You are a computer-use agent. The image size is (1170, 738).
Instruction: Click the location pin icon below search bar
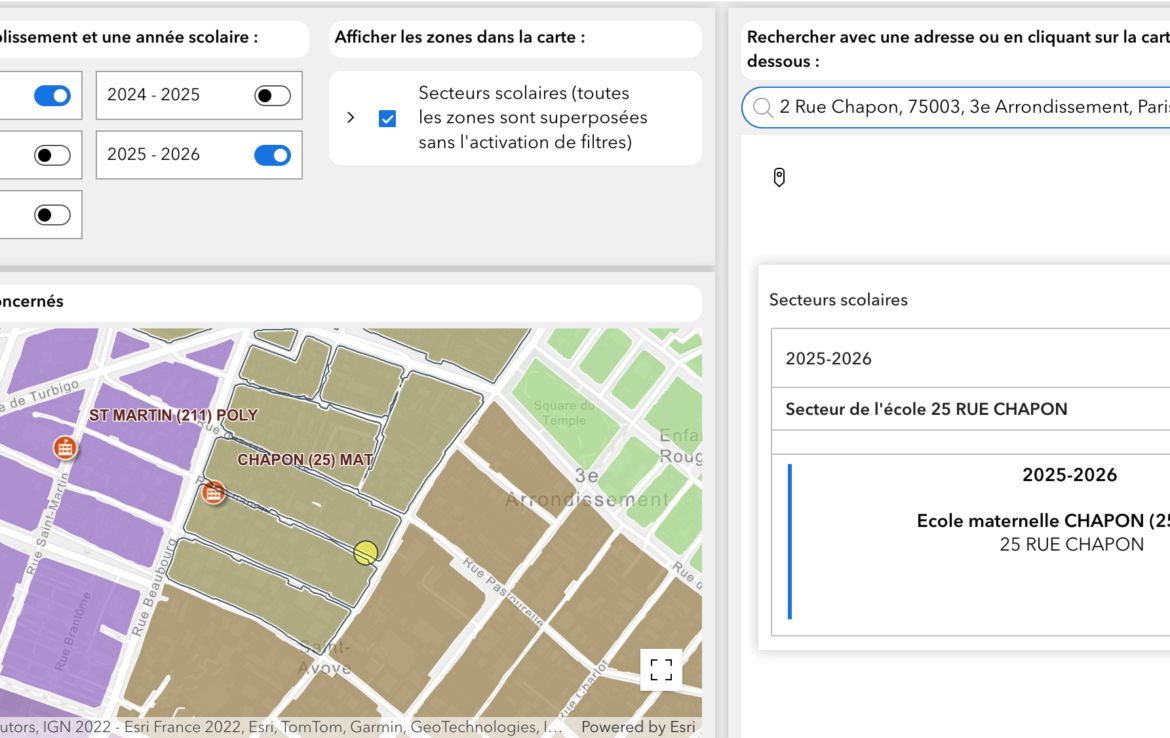[x=779, y=178]
